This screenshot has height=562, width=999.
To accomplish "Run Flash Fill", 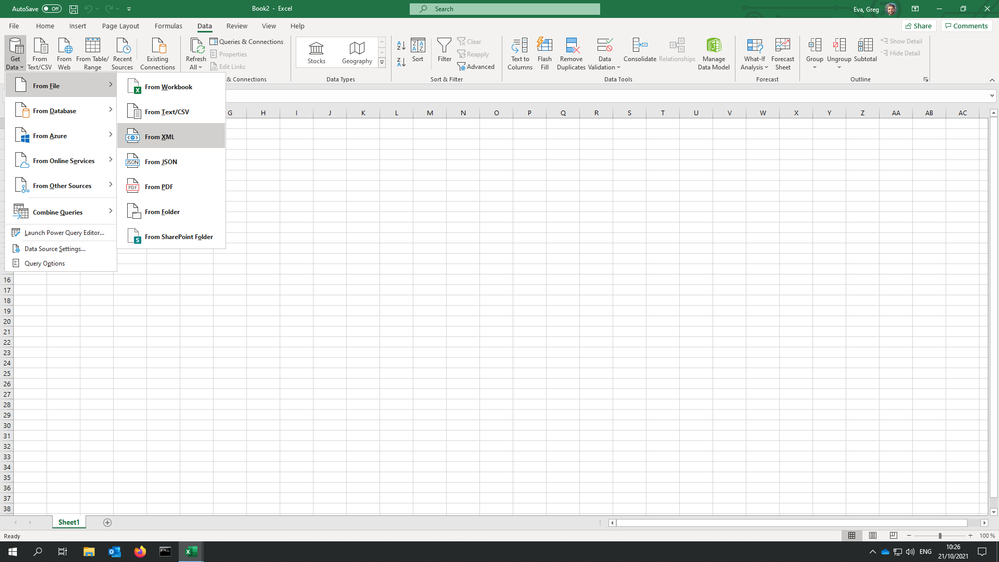I will tap(545, 54).
